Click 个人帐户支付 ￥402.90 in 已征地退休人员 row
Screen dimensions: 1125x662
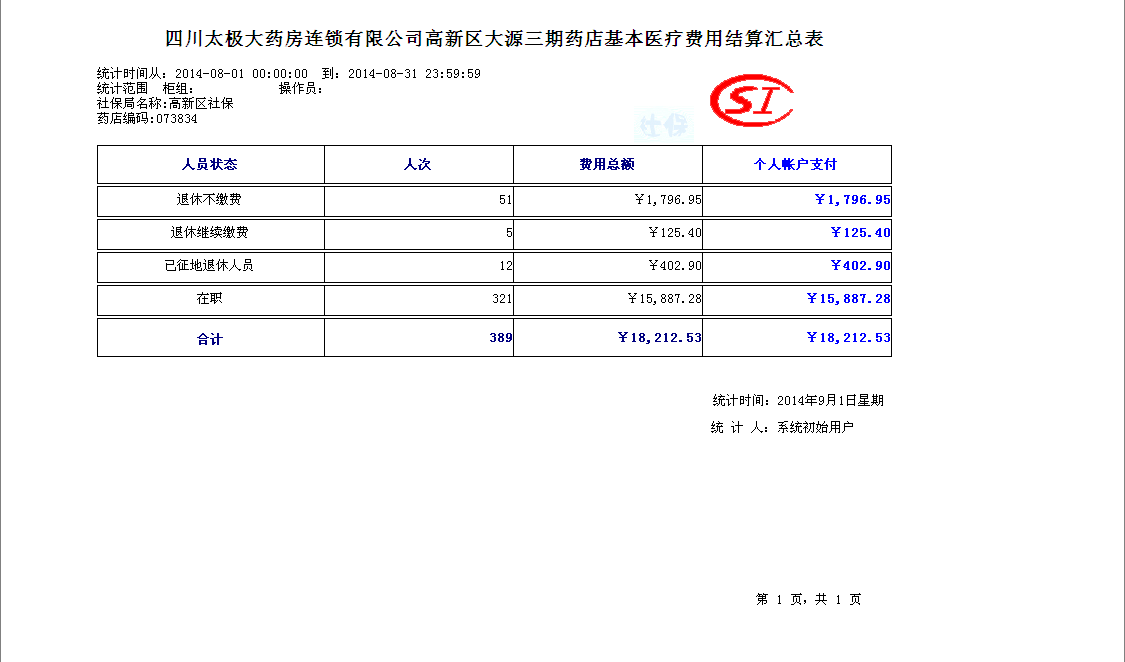click(860, 265)
